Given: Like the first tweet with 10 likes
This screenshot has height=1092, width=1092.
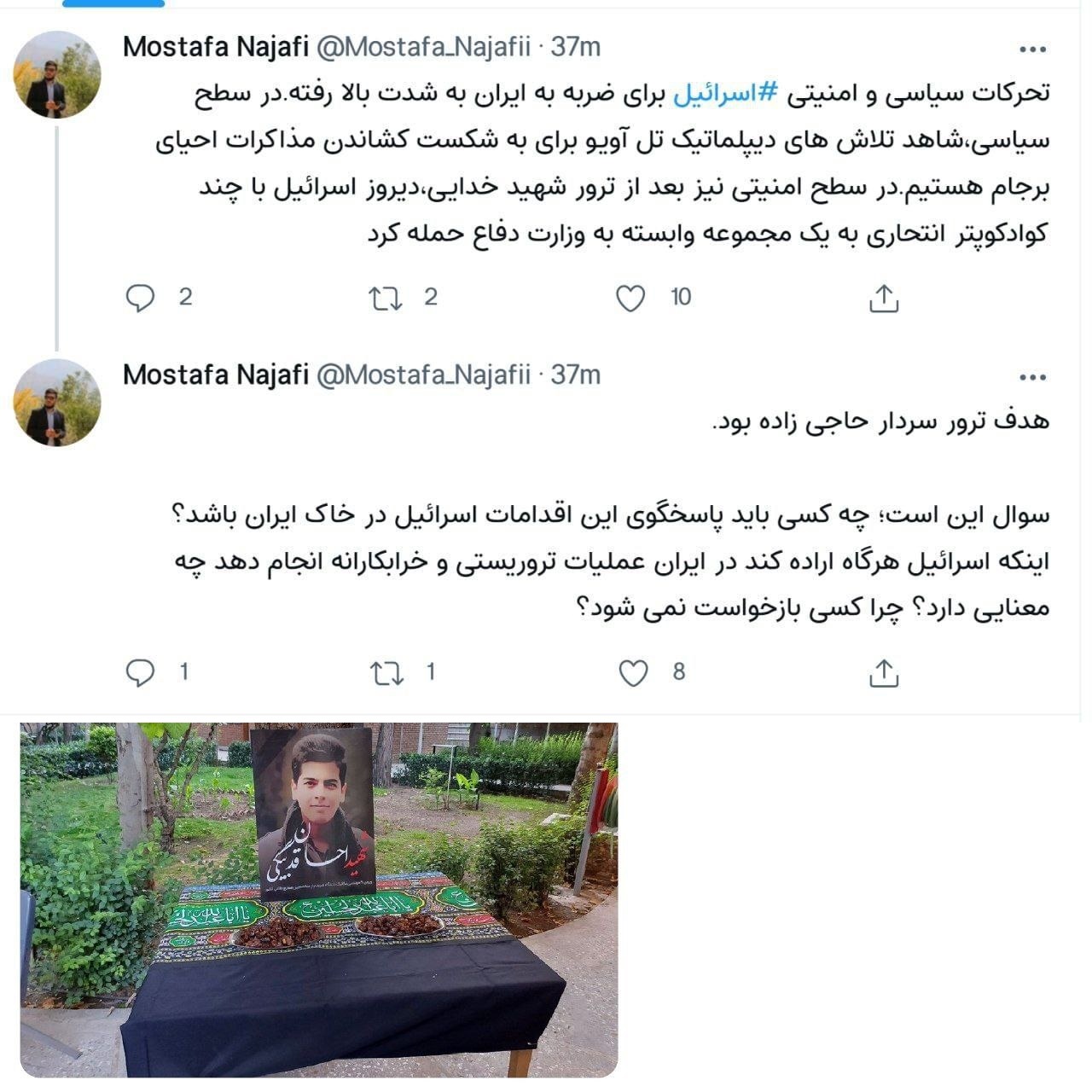Looking at the screenshot, I should 631,298.
